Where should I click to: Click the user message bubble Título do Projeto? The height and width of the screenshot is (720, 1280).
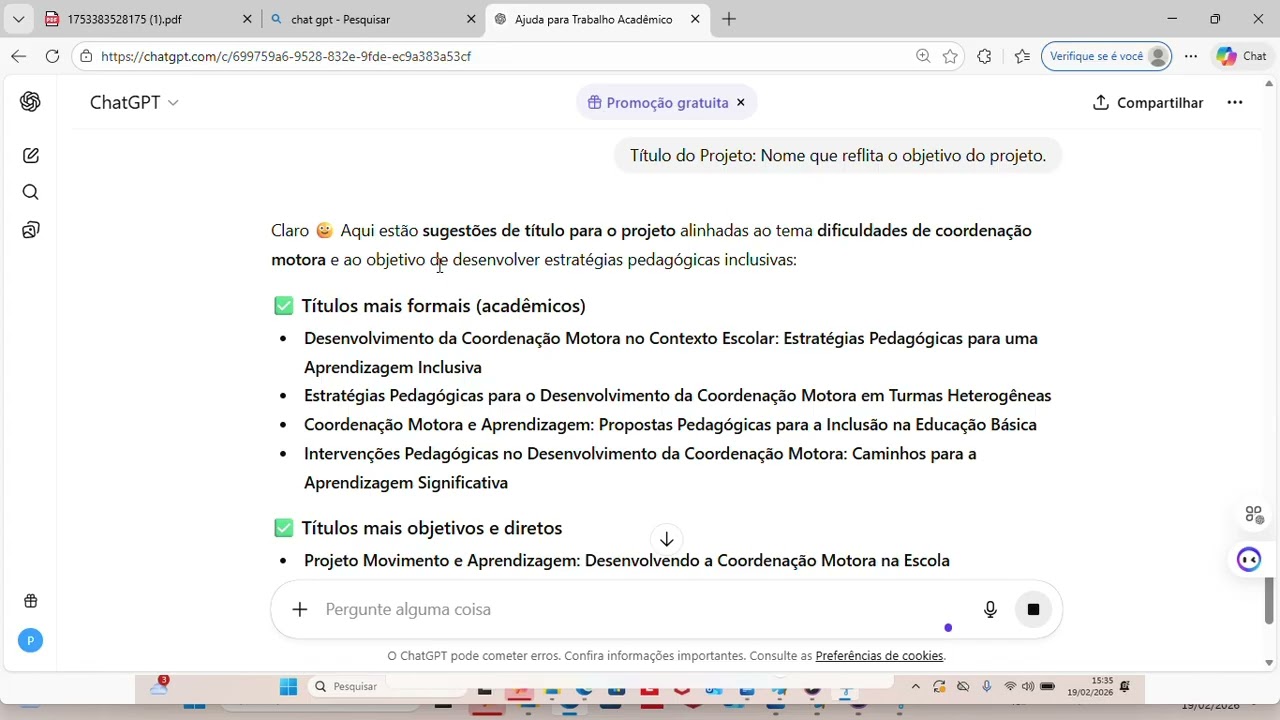tap(838, 155)
